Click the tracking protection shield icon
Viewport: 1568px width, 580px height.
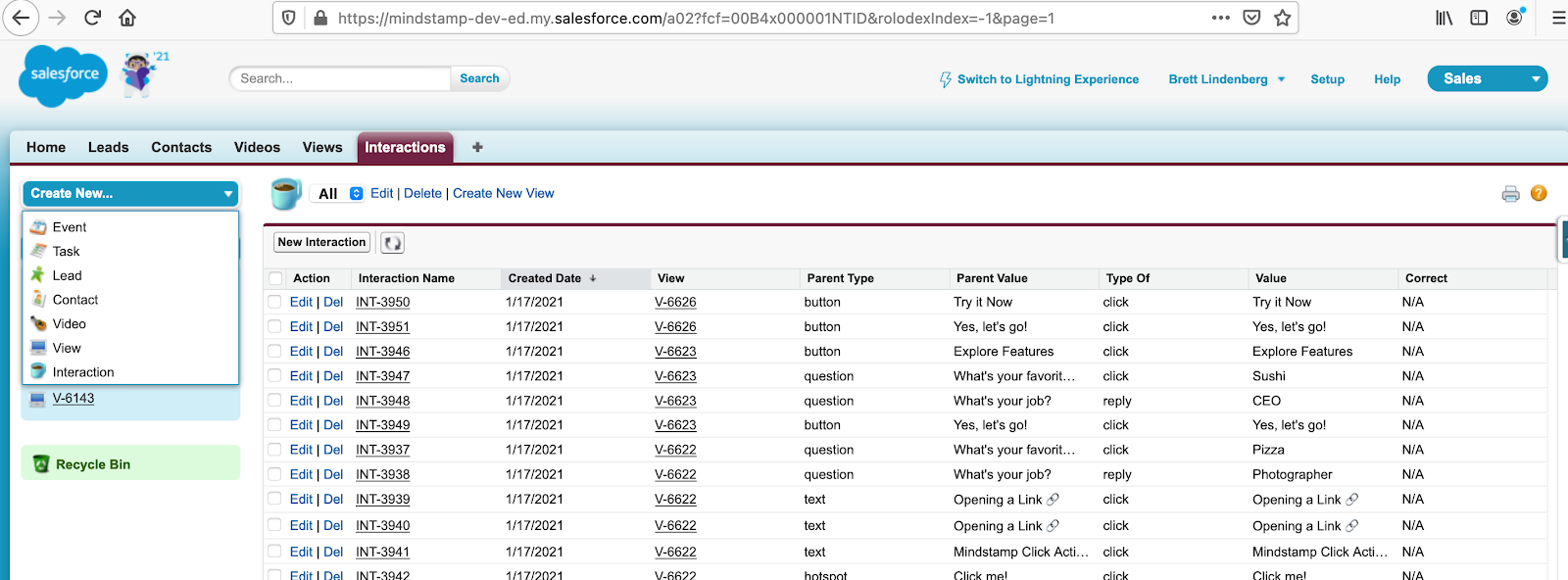click(289, 18)
